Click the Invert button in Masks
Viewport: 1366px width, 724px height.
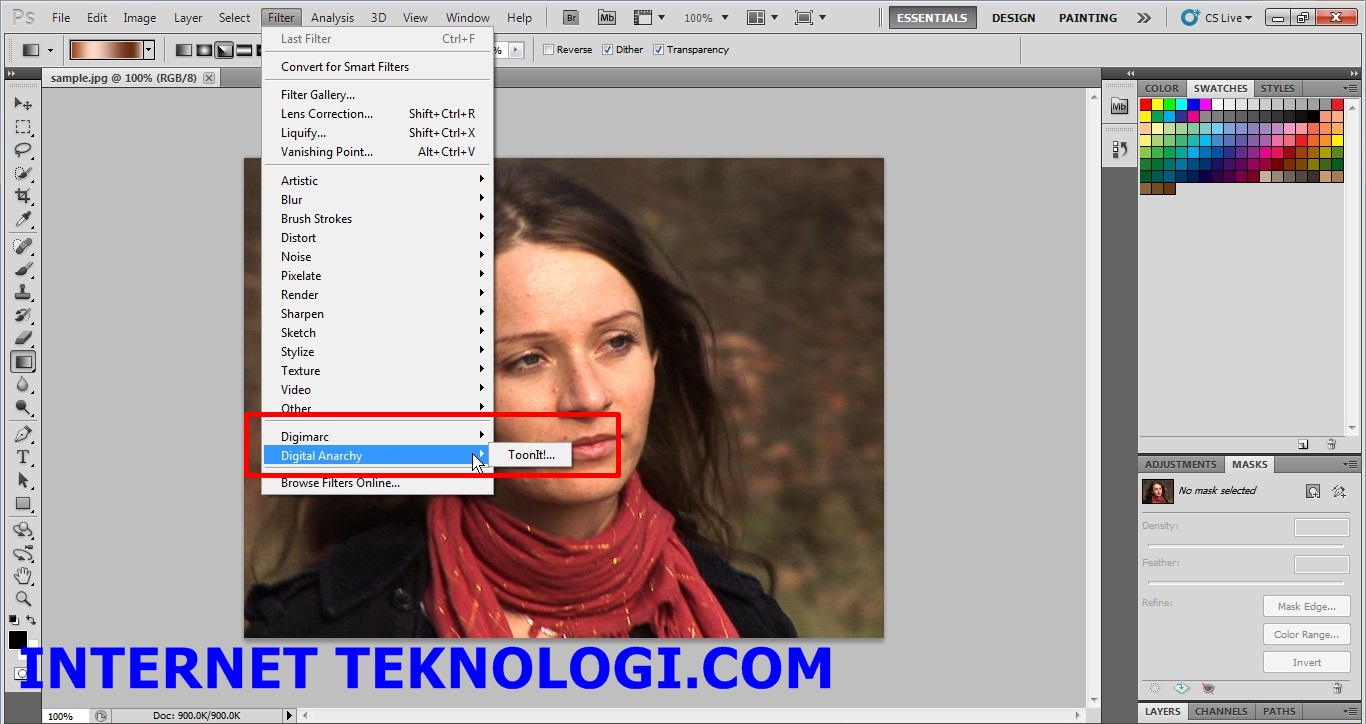tap(1306, 662)
